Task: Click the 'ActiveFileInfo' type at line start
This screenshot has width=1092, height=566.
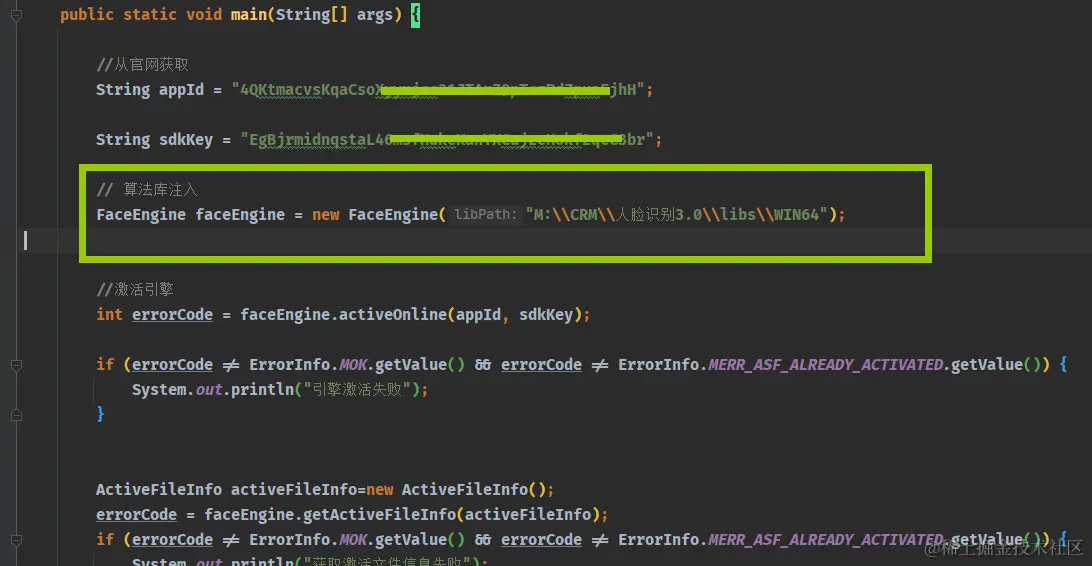Action: 159,489
